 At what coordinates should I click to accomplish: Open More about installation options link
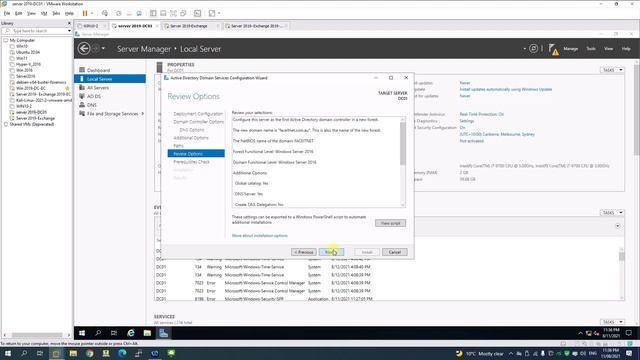pos(260,236)
